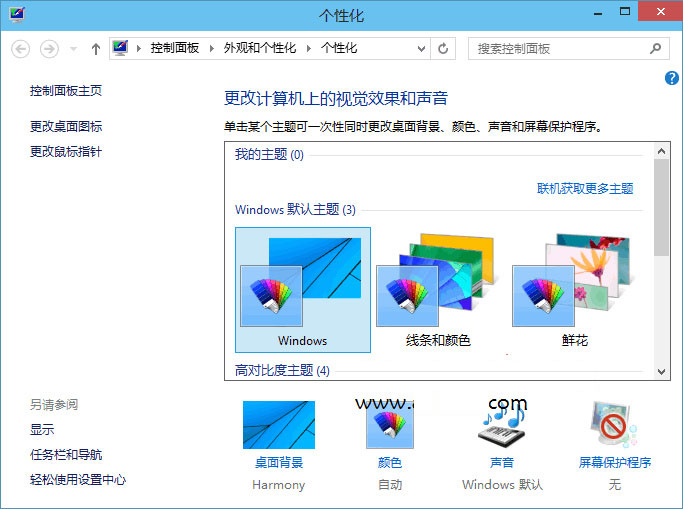This screenshot has height=509, width=683.
Task: Click the blue help question mark icon
Action: [x=672, y=78]
